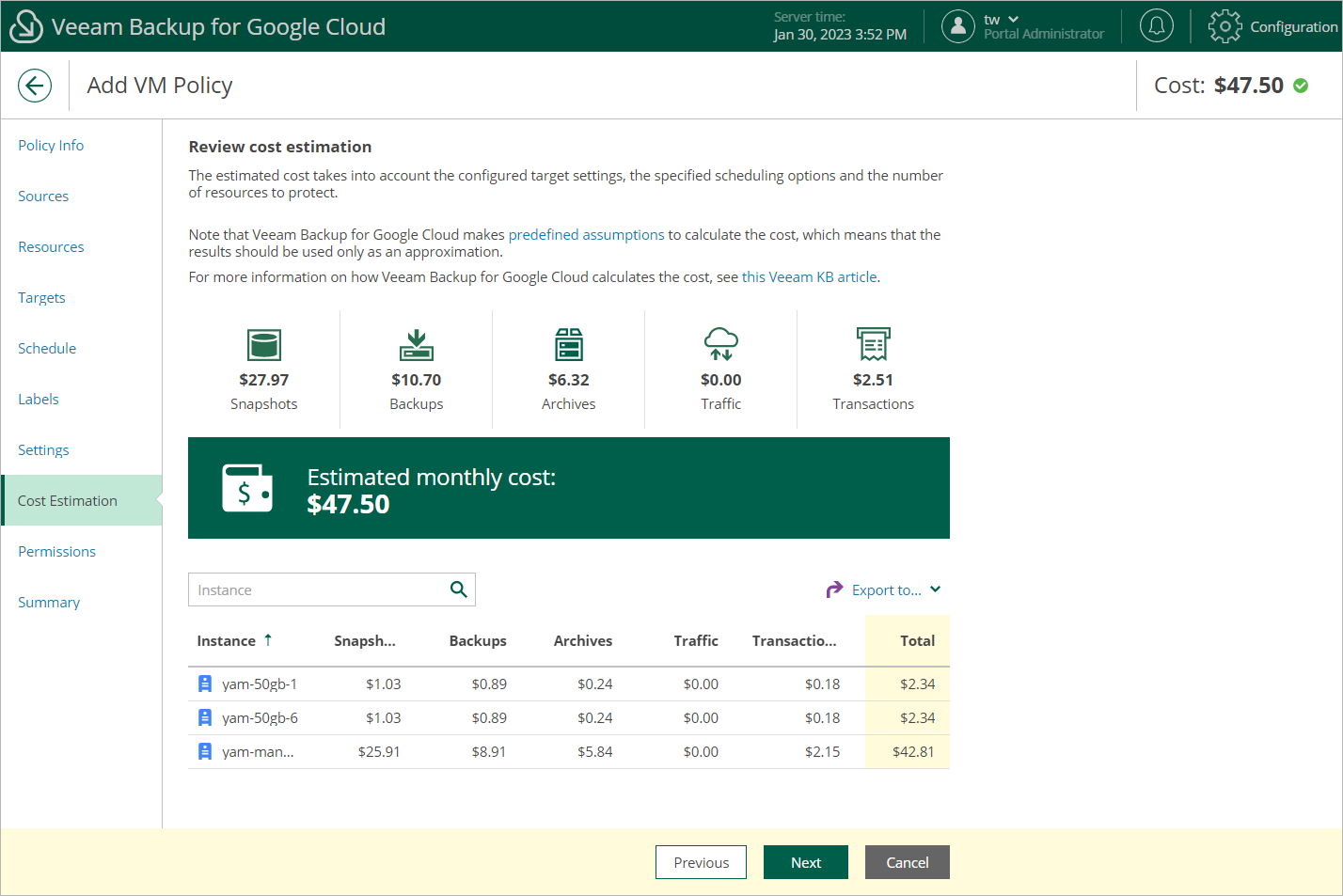The image size is (1343, 896).
Task: Select the yam-man... instance name
Action: tap(258, 751)
